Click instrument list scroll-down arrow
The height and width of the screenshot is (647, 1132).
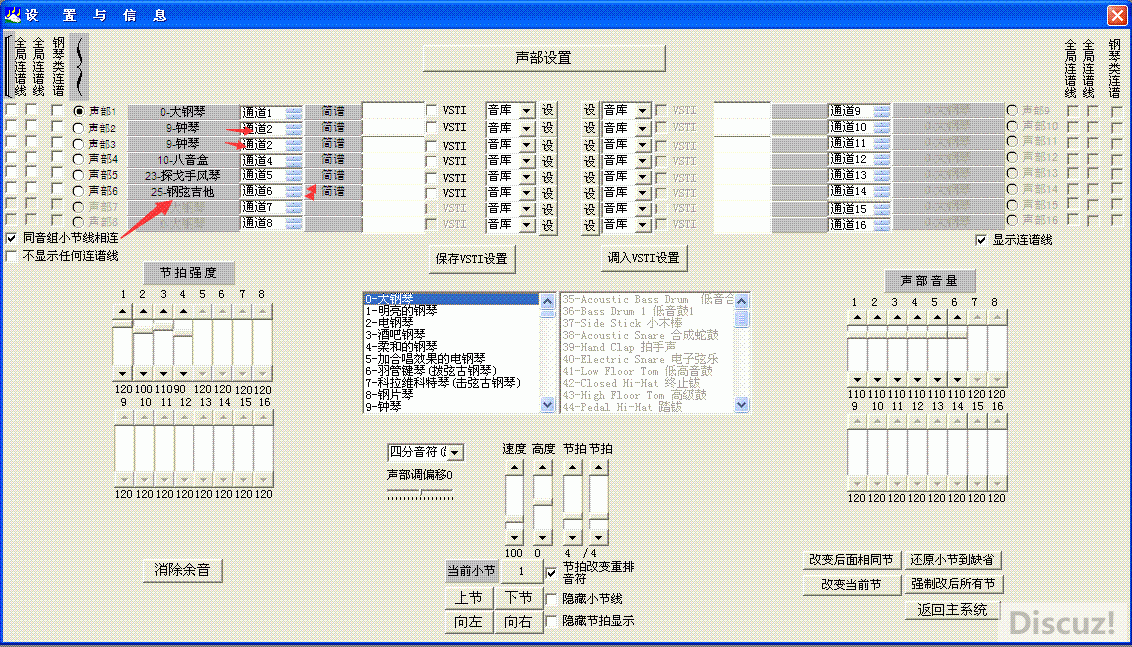(548, 405)
